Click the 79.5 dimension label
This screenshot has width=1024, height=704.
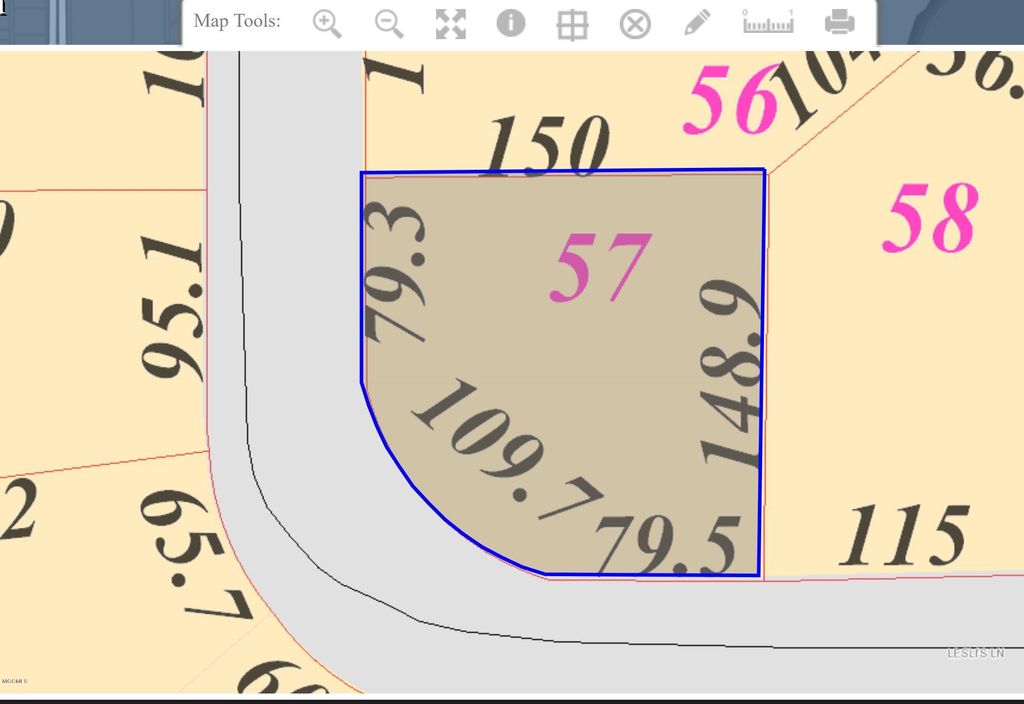pyautogui.click(x=668, y=546)
